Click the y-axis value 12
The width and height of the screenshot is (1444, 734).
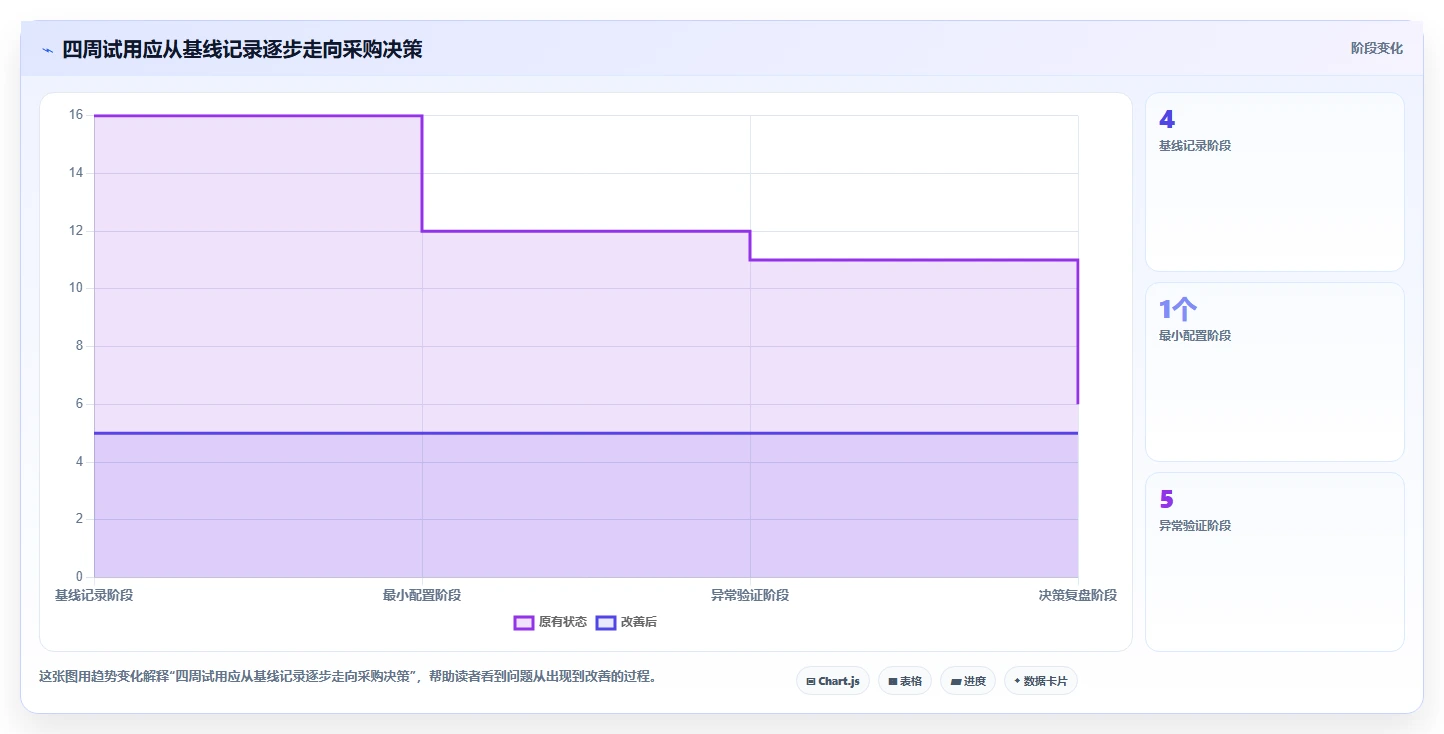tap(76, 231)
